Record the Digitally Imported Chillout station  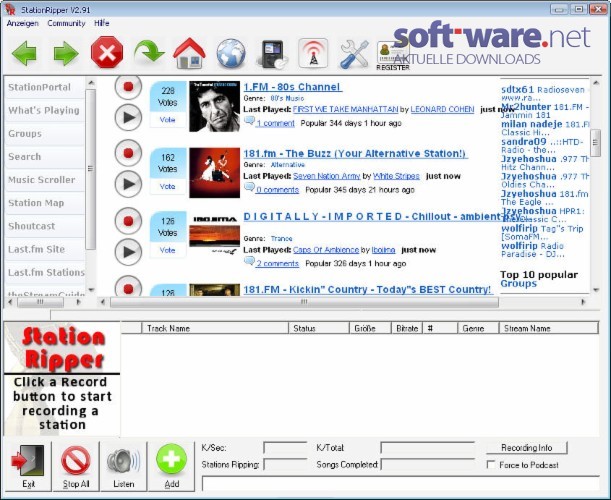tap(128, 221)
